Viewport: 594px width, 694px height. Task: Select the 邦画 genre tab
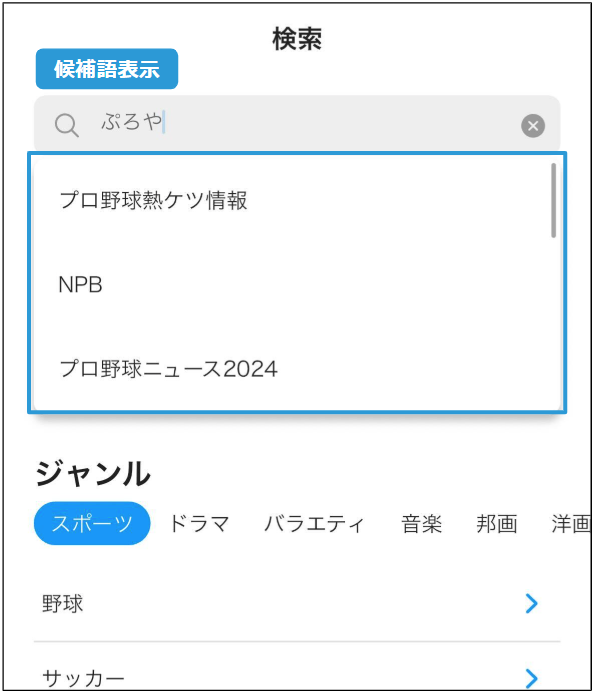497,523
